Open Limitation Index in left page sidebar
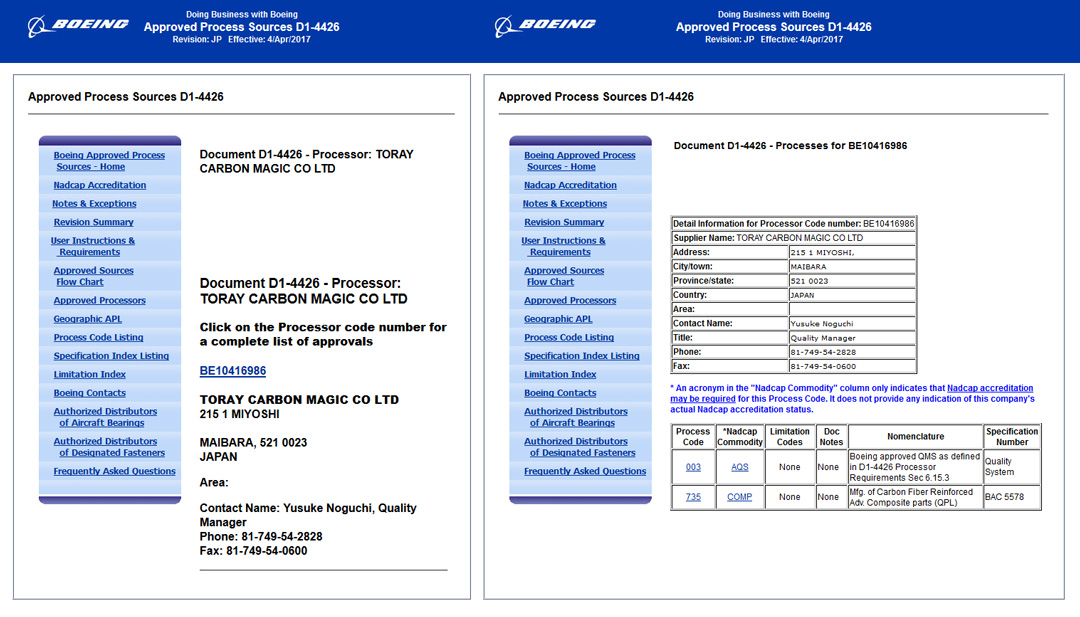This screenshot has width=1080, height=617. click(x=90, y=375)
